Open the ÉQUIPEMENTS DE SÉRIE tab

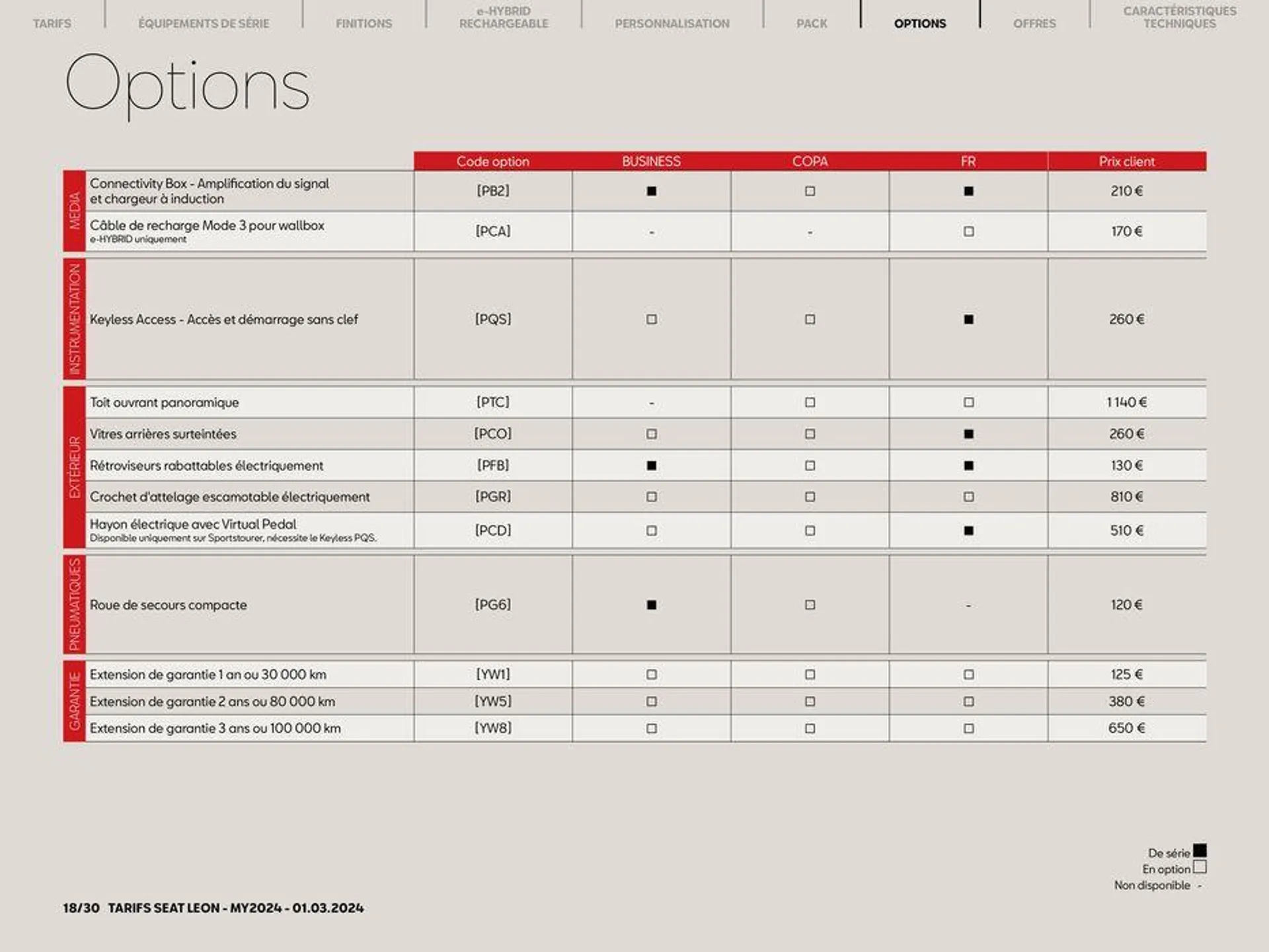204,24
